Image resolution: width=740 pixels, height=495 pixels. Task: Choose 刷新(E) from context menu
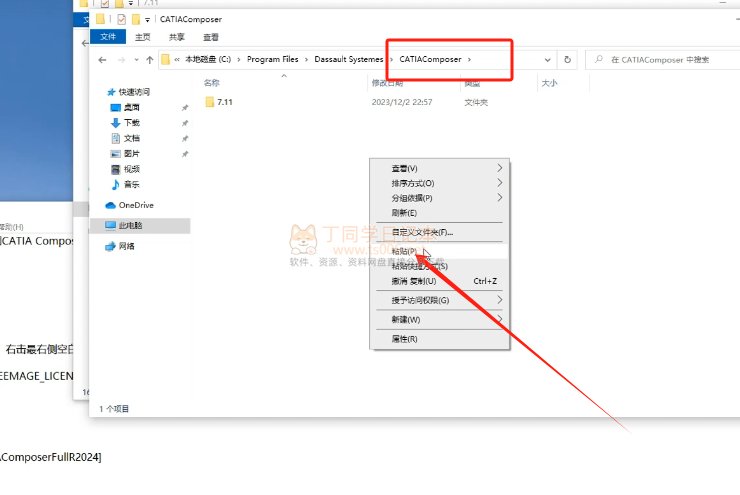(x=439, y=213)
